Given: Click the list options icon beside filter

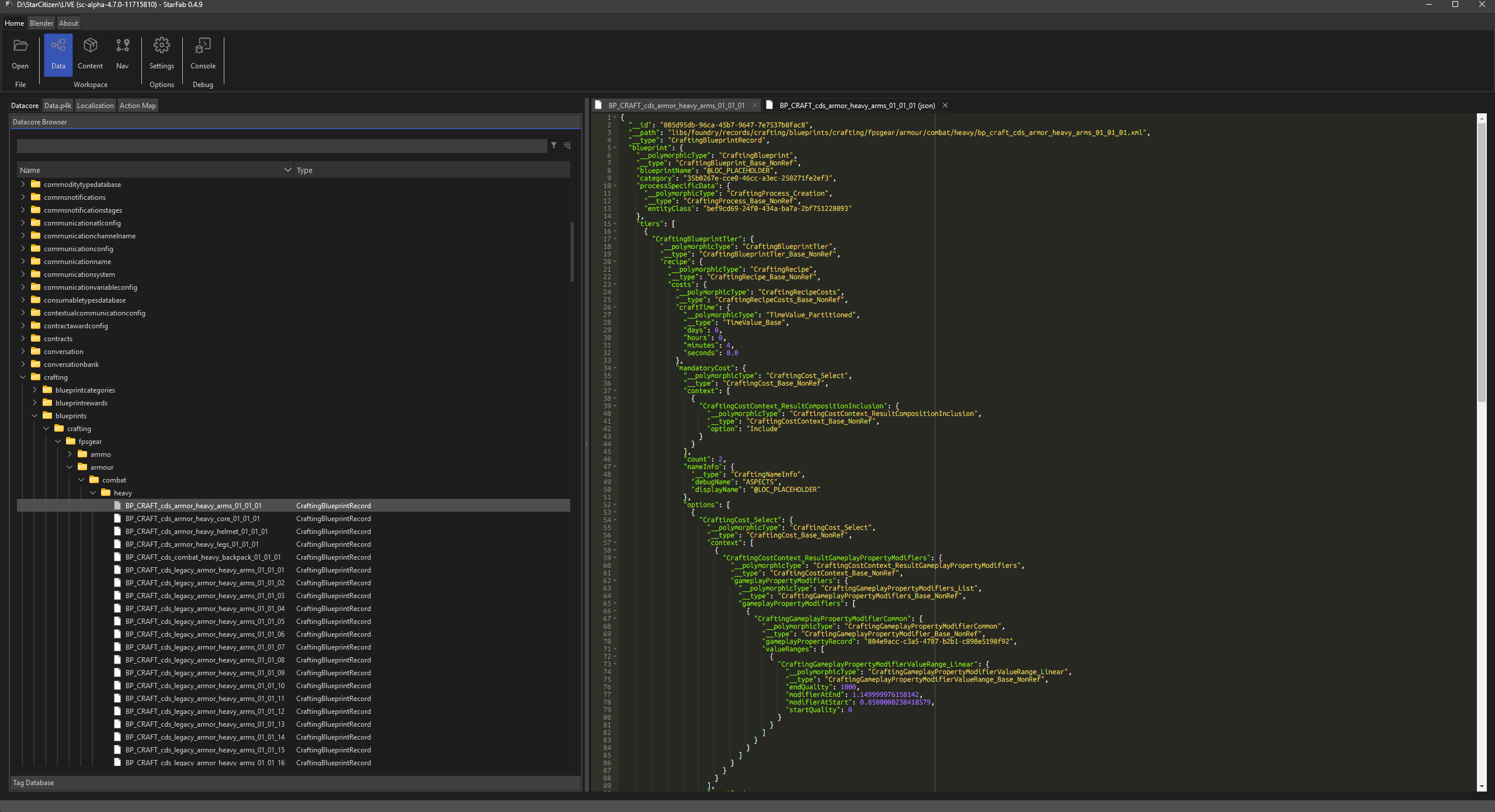Looking at the screenshot, I should click(x=567, y=145).
